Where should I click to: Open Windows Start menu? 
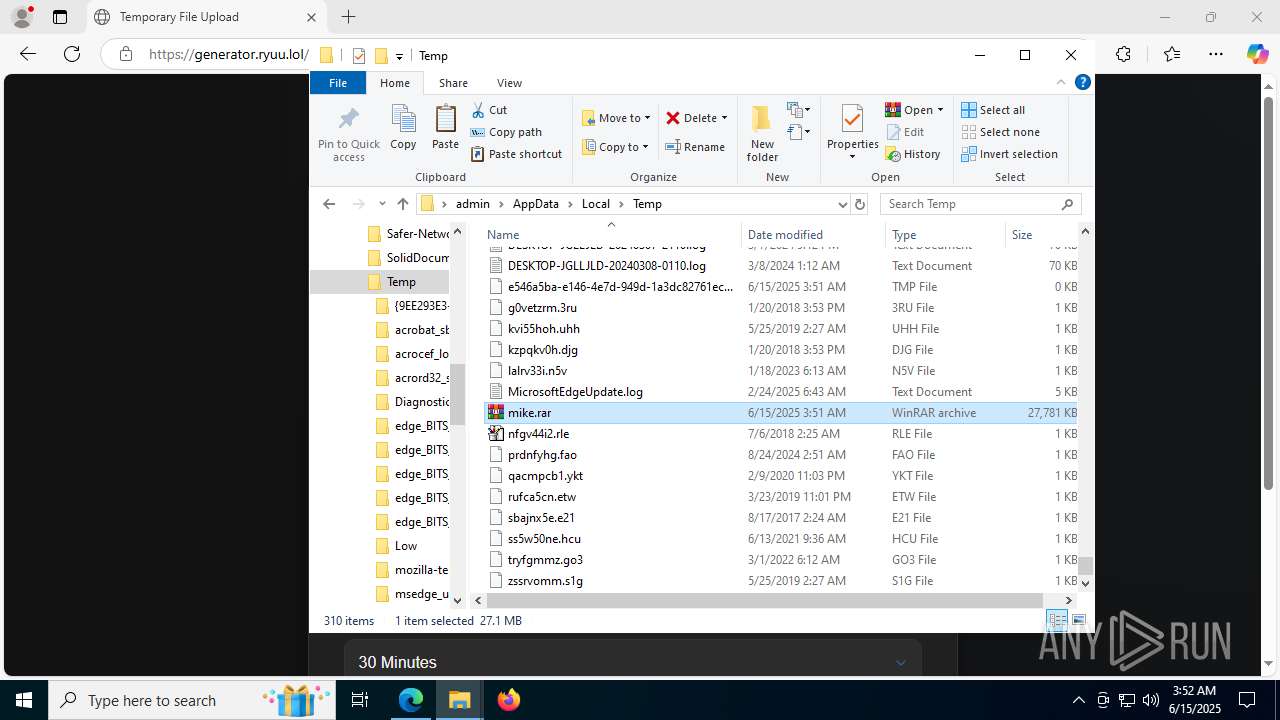pos(24,700)
